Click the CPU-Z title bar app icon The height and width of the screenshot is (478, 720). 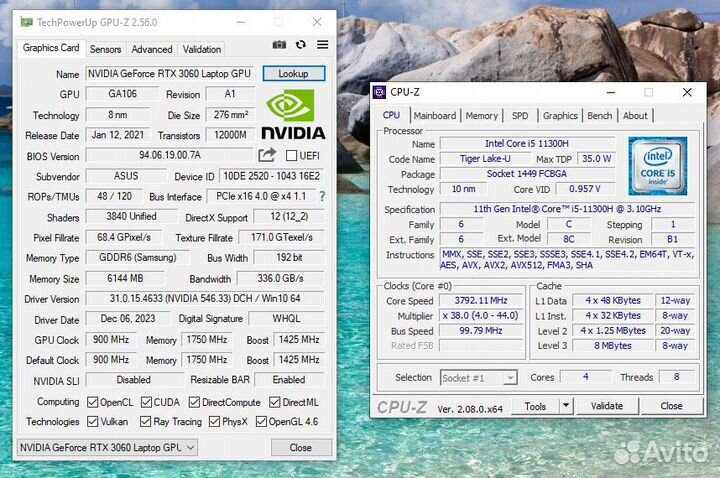379,92
